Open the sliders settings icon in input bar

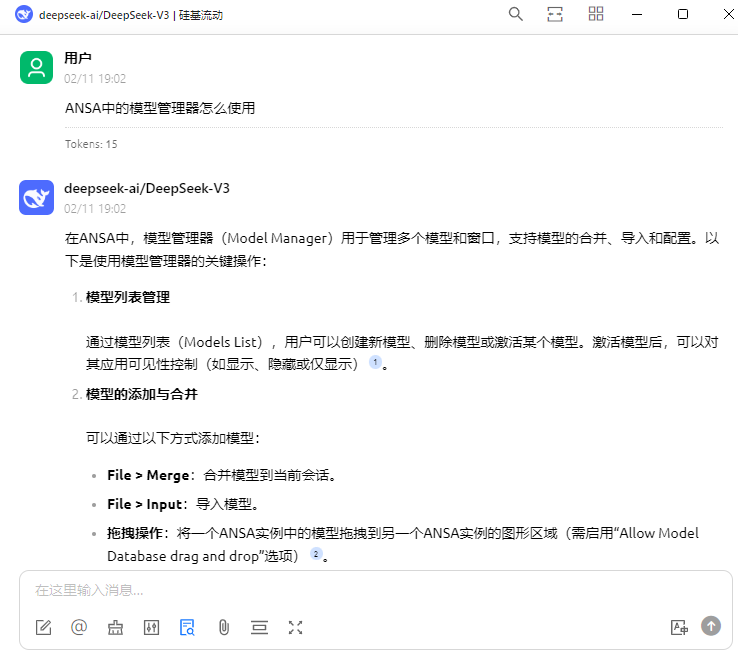pos(151,627)
